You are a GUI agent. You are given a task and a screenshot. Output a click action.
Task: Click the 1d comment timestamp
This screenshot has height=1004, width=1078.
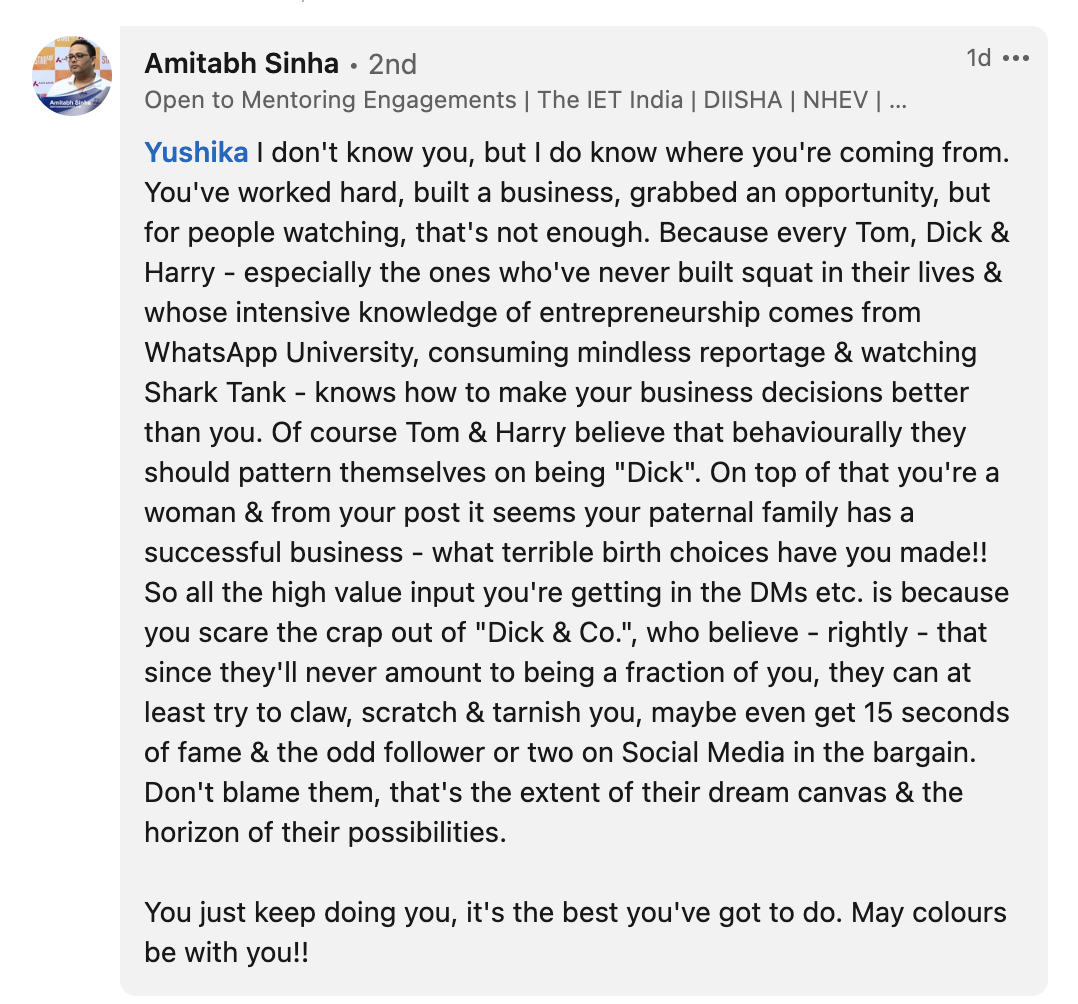pyautogui.click(x=978, y=58)
